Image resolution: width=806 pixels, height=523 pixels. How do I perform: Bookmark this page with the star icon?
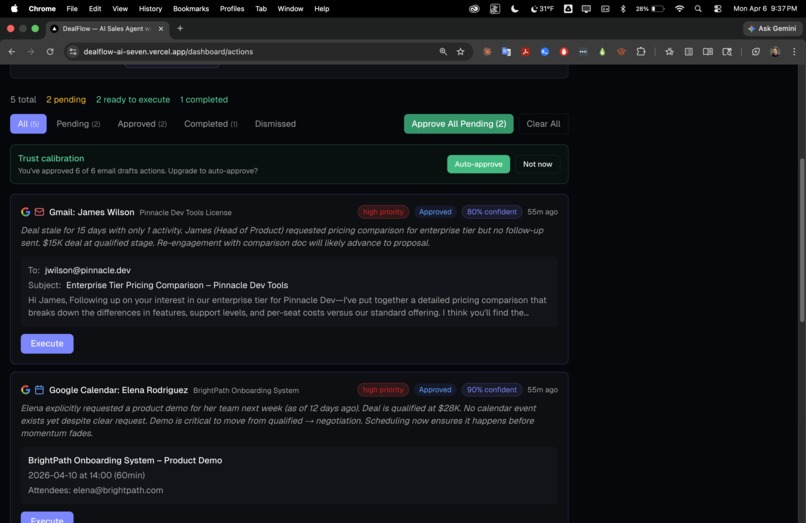pyautogui.click(x=461, y=51)
